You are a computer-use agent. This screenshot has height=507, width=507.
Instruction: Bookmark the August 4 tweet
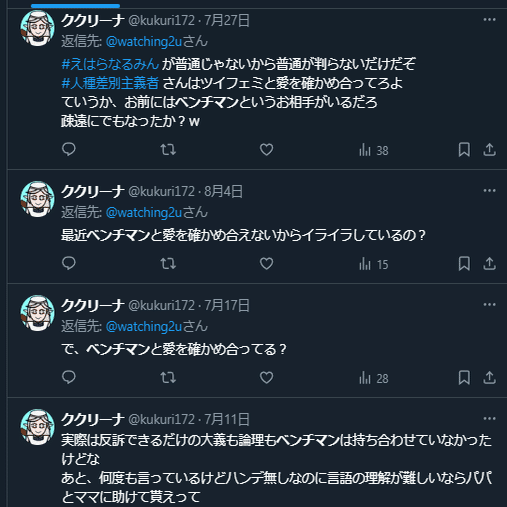coord(464,264)
